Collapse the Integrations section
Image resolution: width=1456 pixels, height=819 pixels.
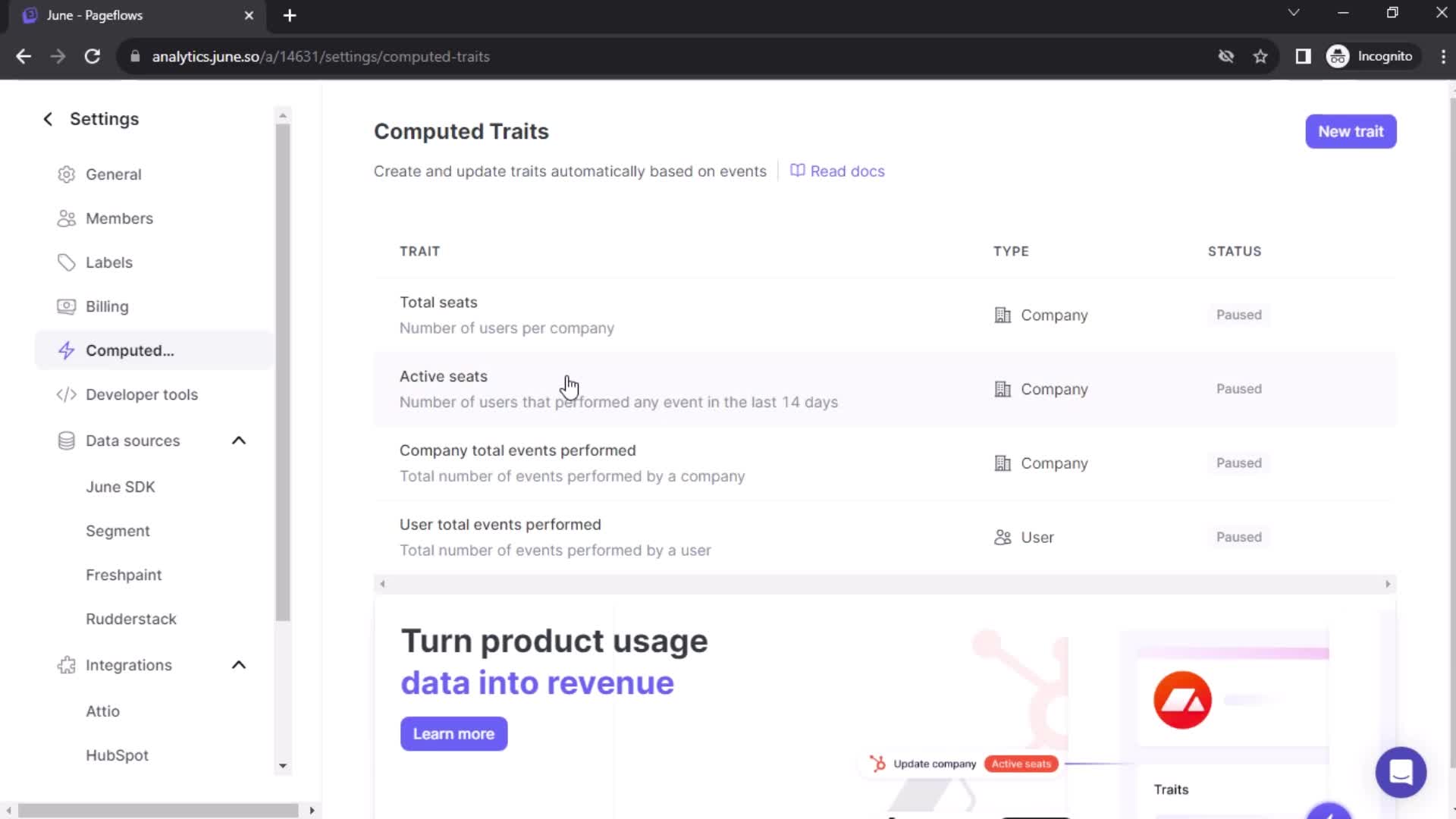(239, 664)
